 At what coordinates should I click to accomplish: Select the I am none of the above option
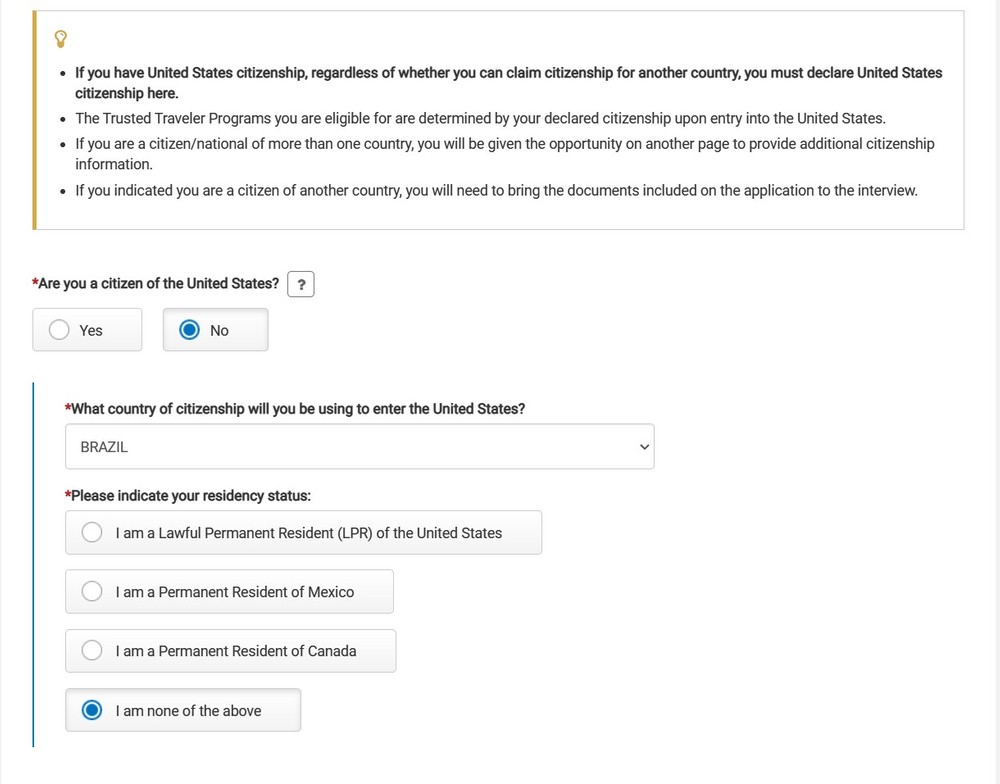(93, 711)
